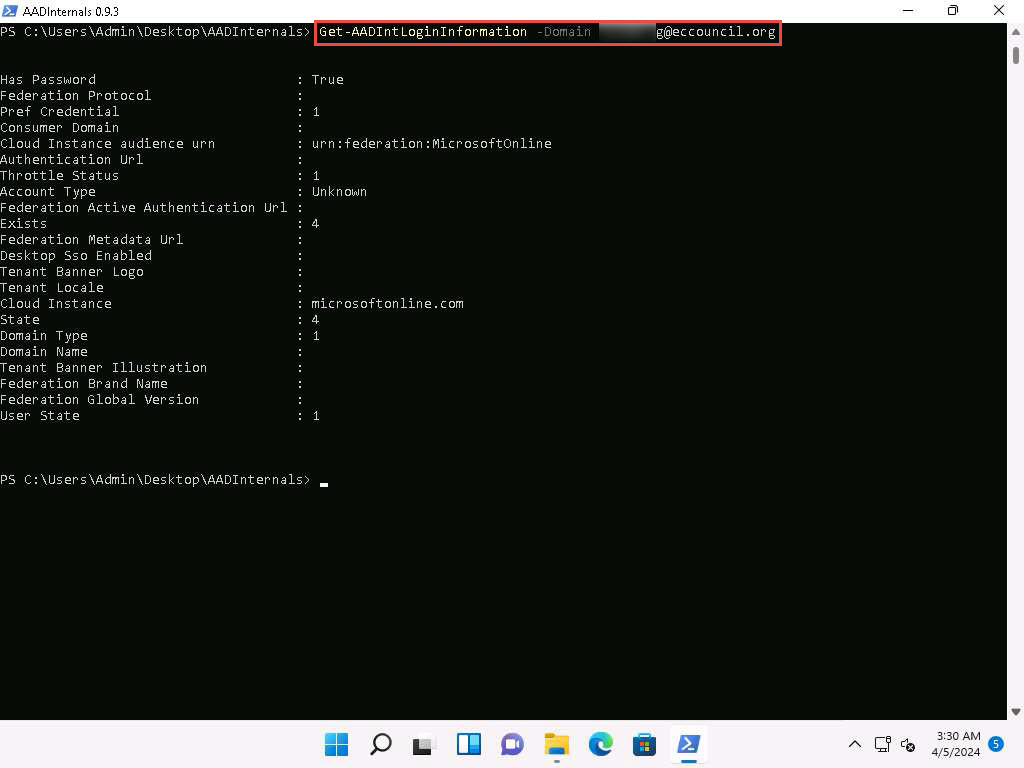The image size is (1024, 768).
Task: Open the Widgets panel icon
Action: [x=469, y=744]
